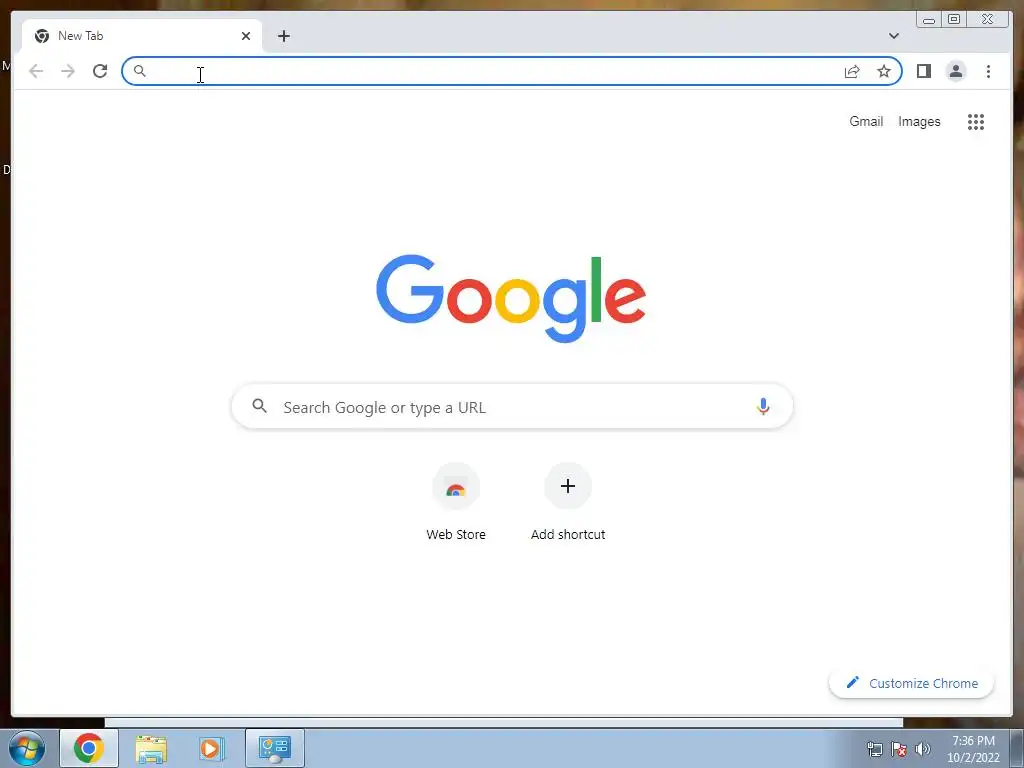Viewport: 1024px width, 768px height.
Task: Click the search icon in the address bar
Action: (140, 71)
